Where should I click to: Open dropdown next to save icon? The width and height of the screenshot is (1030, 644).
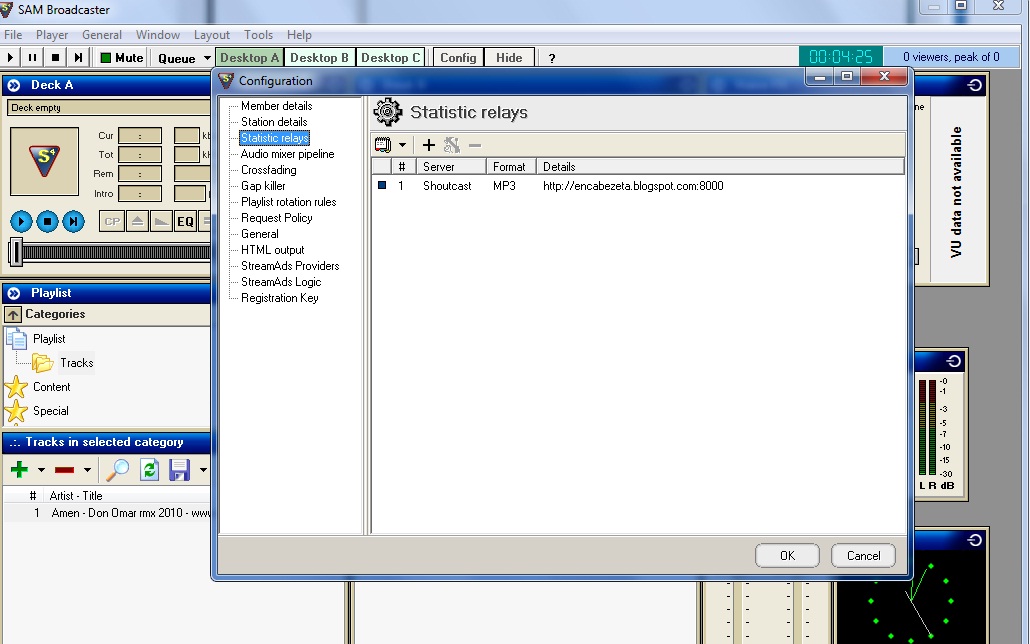click(203, 470)
